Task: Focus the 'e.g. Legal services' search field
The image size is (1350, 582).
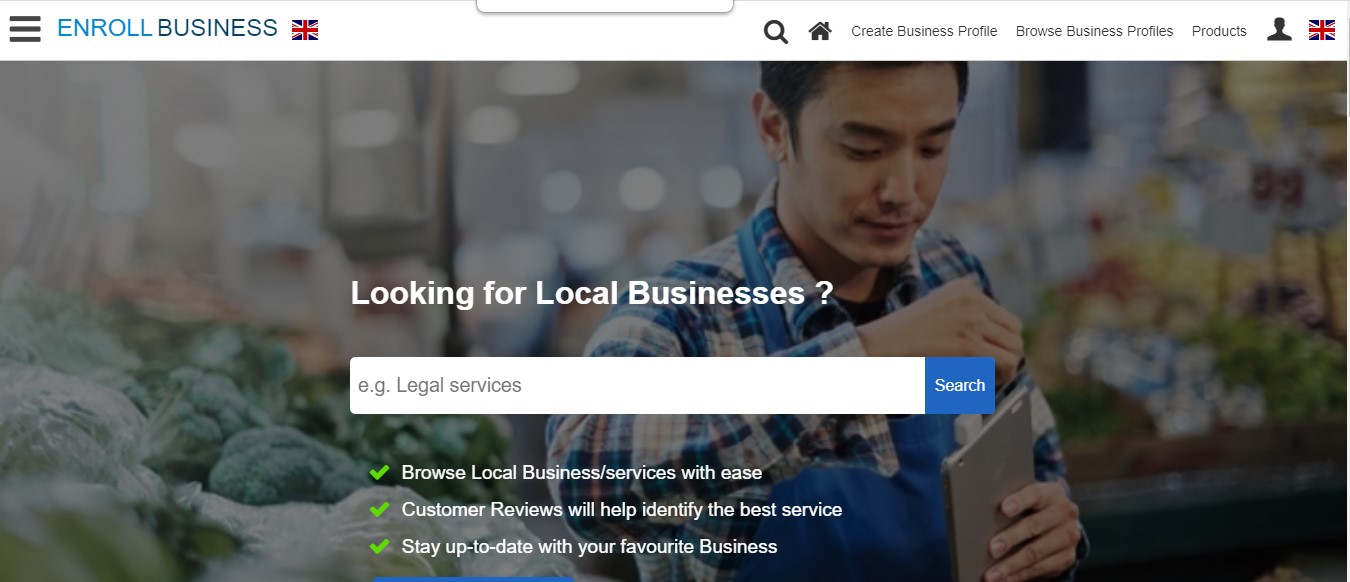Action: click(637, 385)
